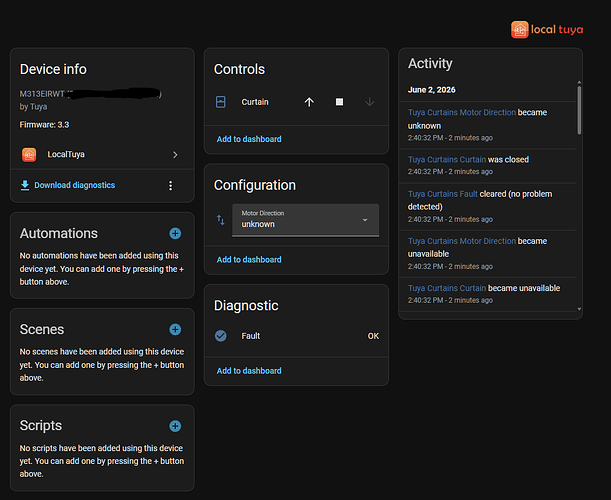
Task: Click Add to dashboard under Configuration
Action: 249,260
